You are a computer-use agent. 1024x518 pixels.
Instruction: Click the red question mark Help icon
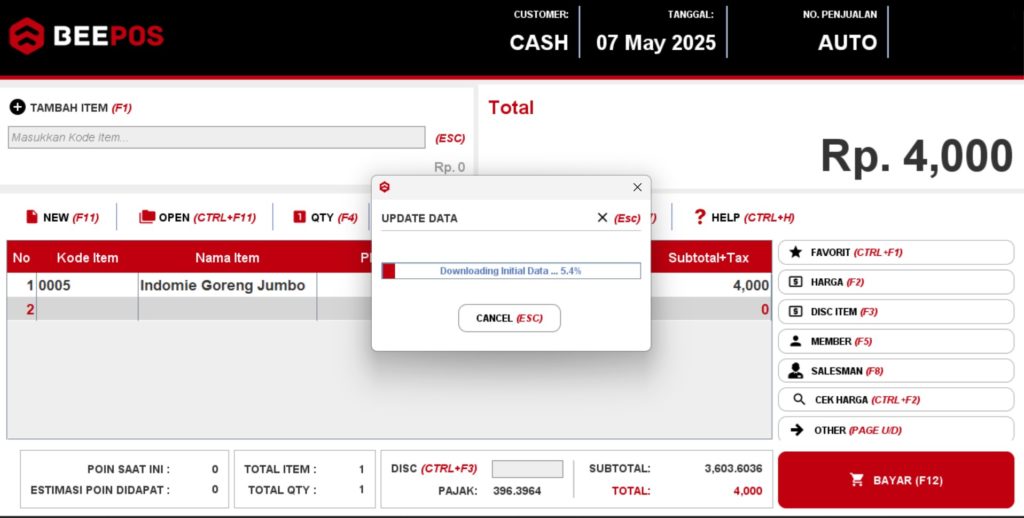(699, 217)
